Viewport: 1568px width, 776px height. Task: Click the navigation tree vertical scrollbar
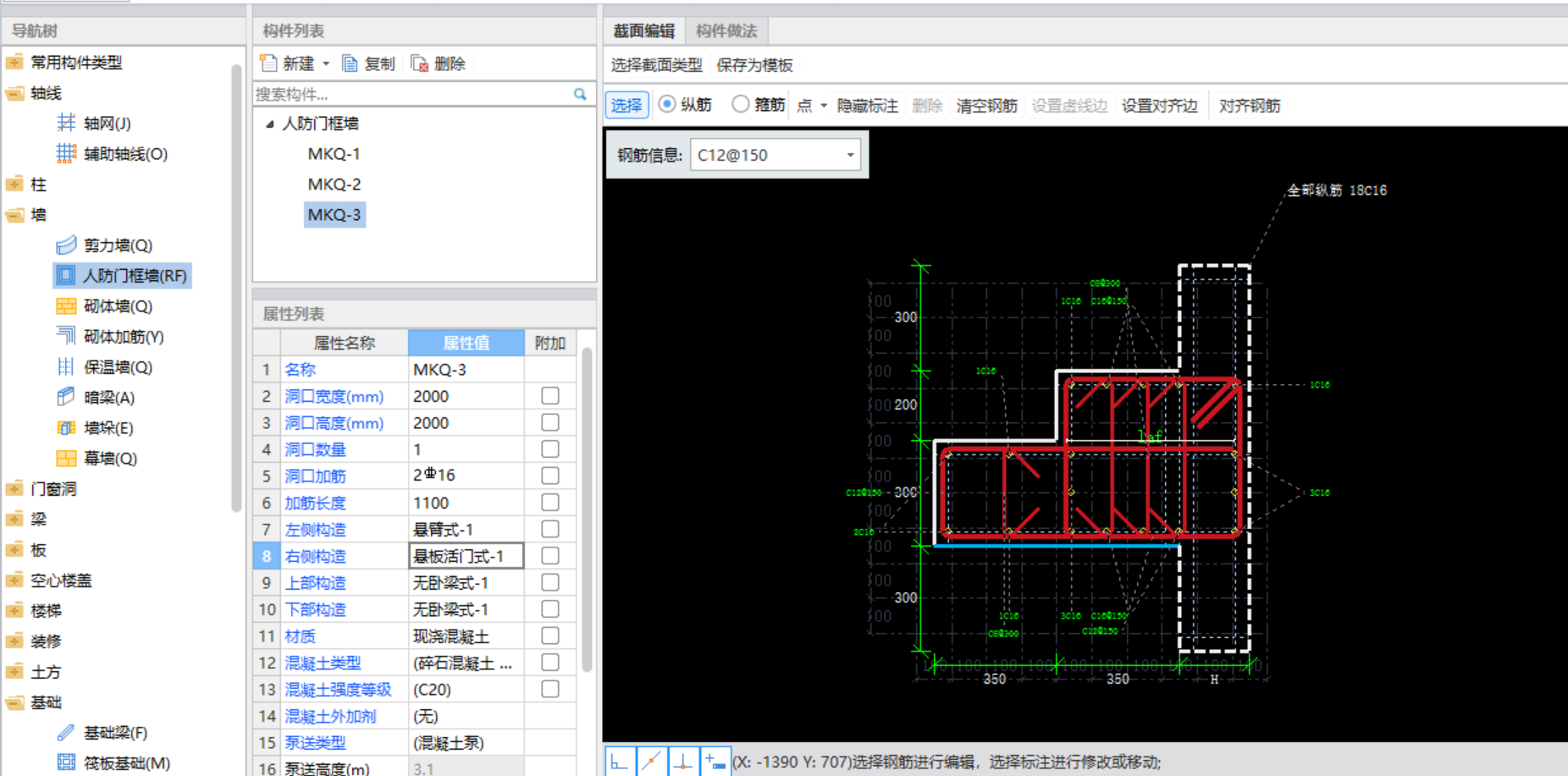236,288
